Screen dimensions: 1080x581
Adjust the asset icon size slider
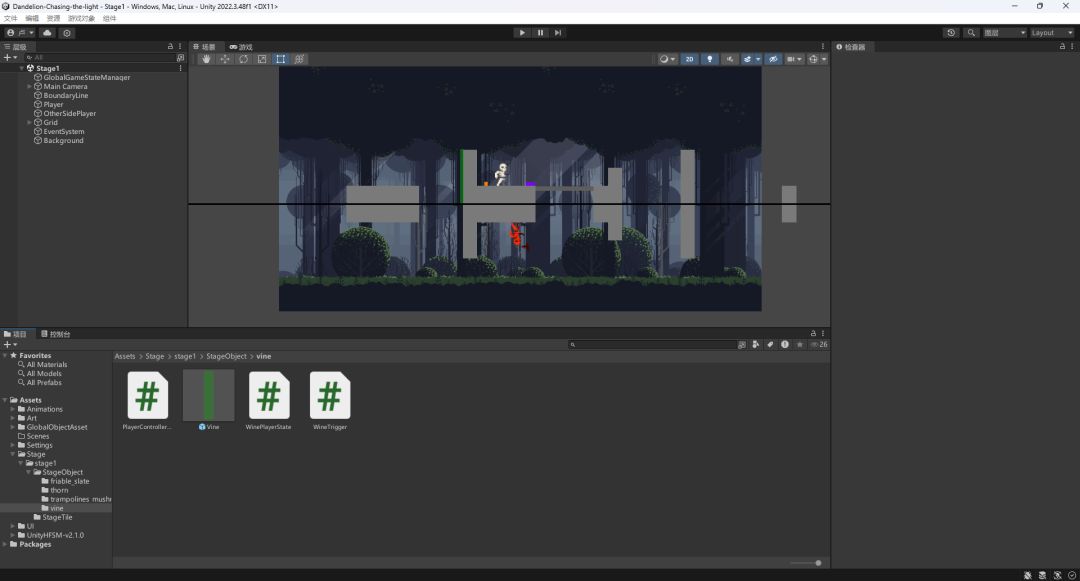pos(817,563)
